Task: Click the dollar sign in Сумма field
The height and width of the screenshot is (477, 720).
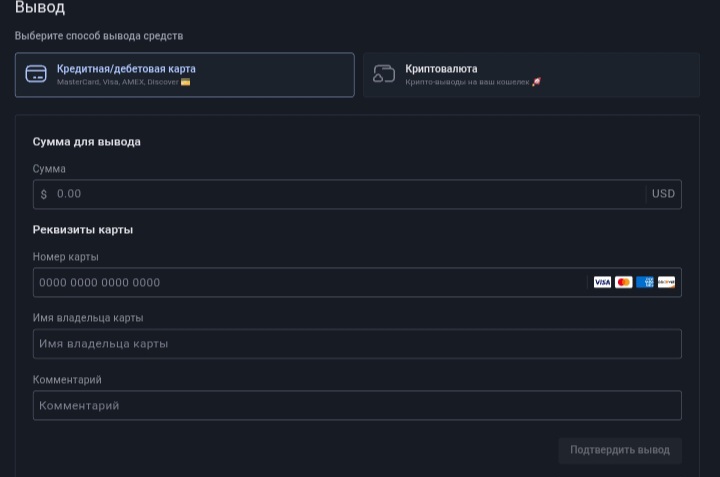Action: [x=44, y=194]
